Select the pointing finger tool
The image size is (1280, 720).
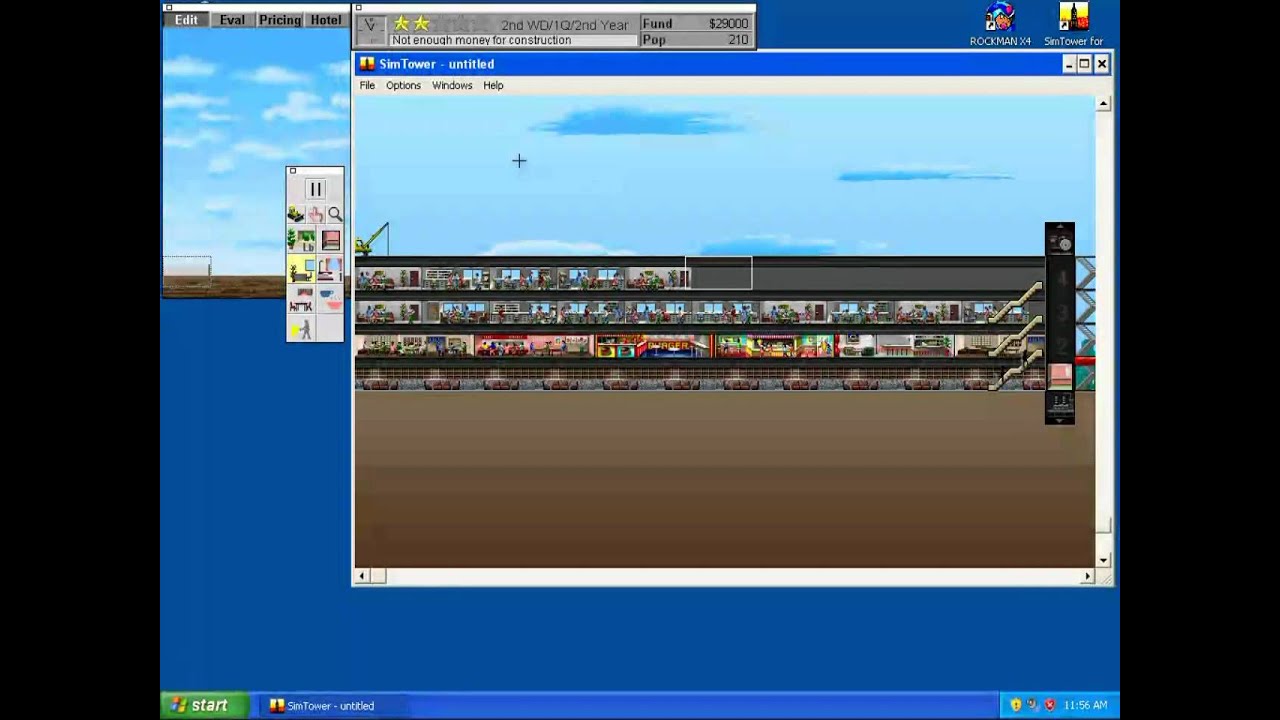tap(316, 214)
